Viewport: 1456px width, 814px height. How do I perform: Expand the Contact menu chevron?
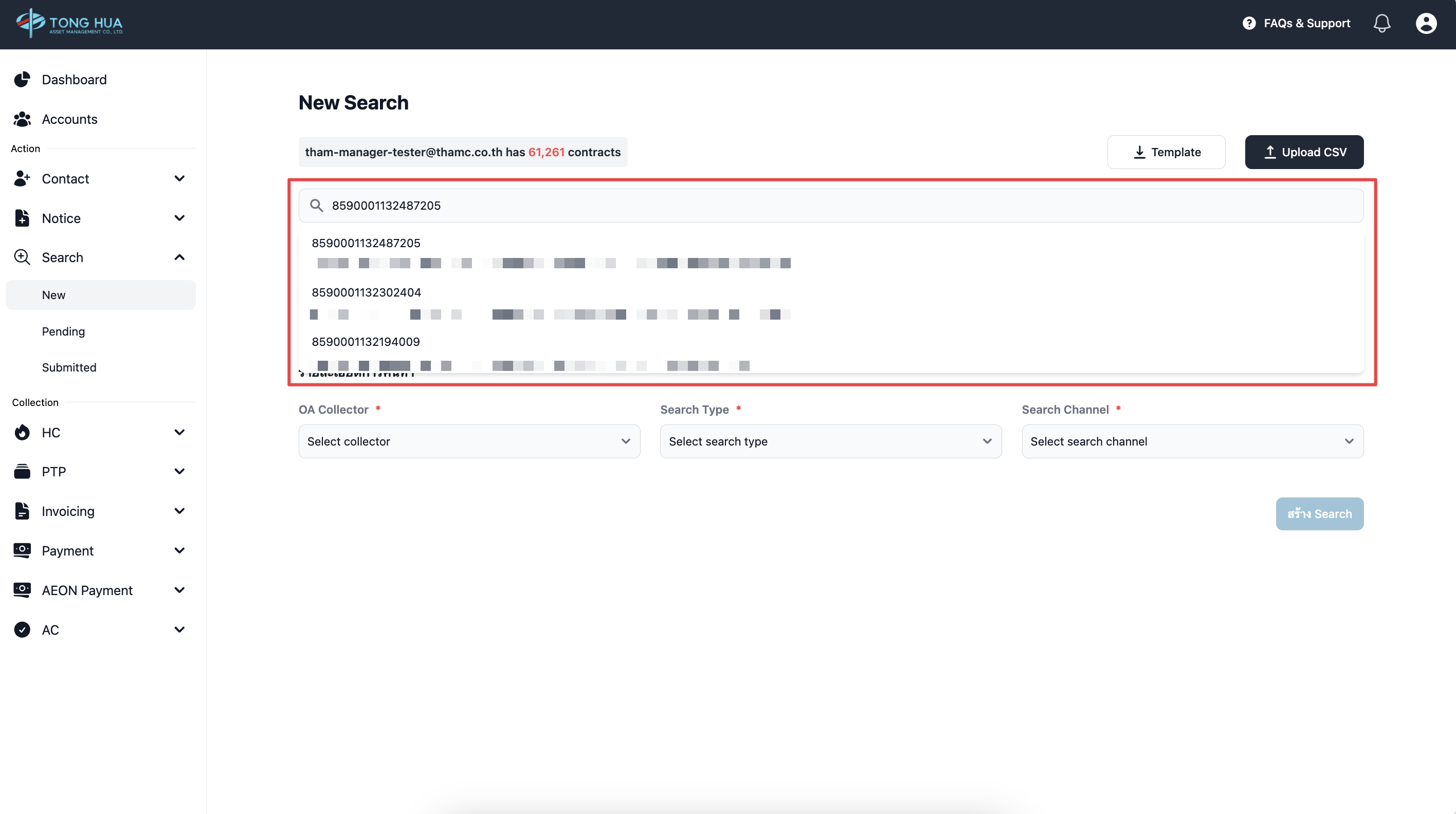point(179,178)
